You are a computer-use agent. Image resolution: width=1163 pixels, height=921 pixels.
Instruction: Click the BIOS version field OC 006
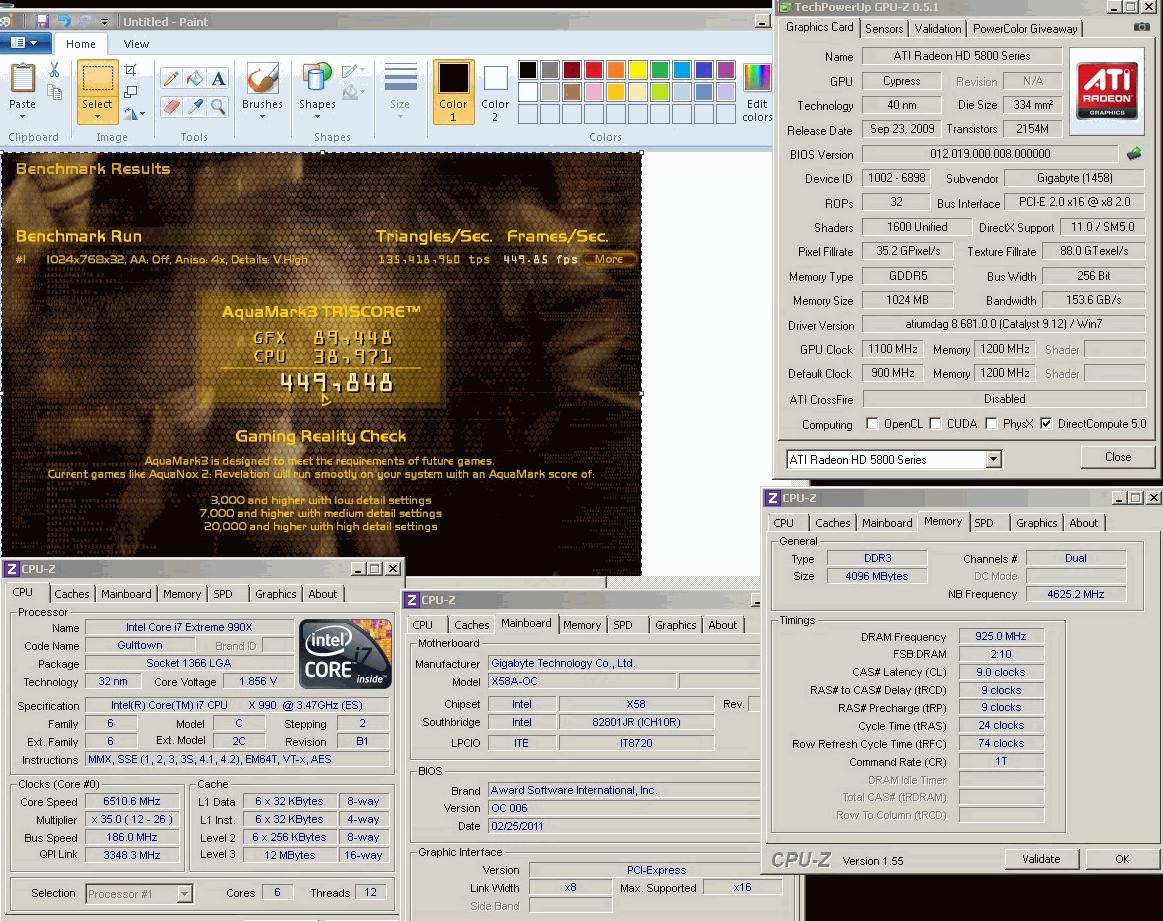tap(623, 808)
